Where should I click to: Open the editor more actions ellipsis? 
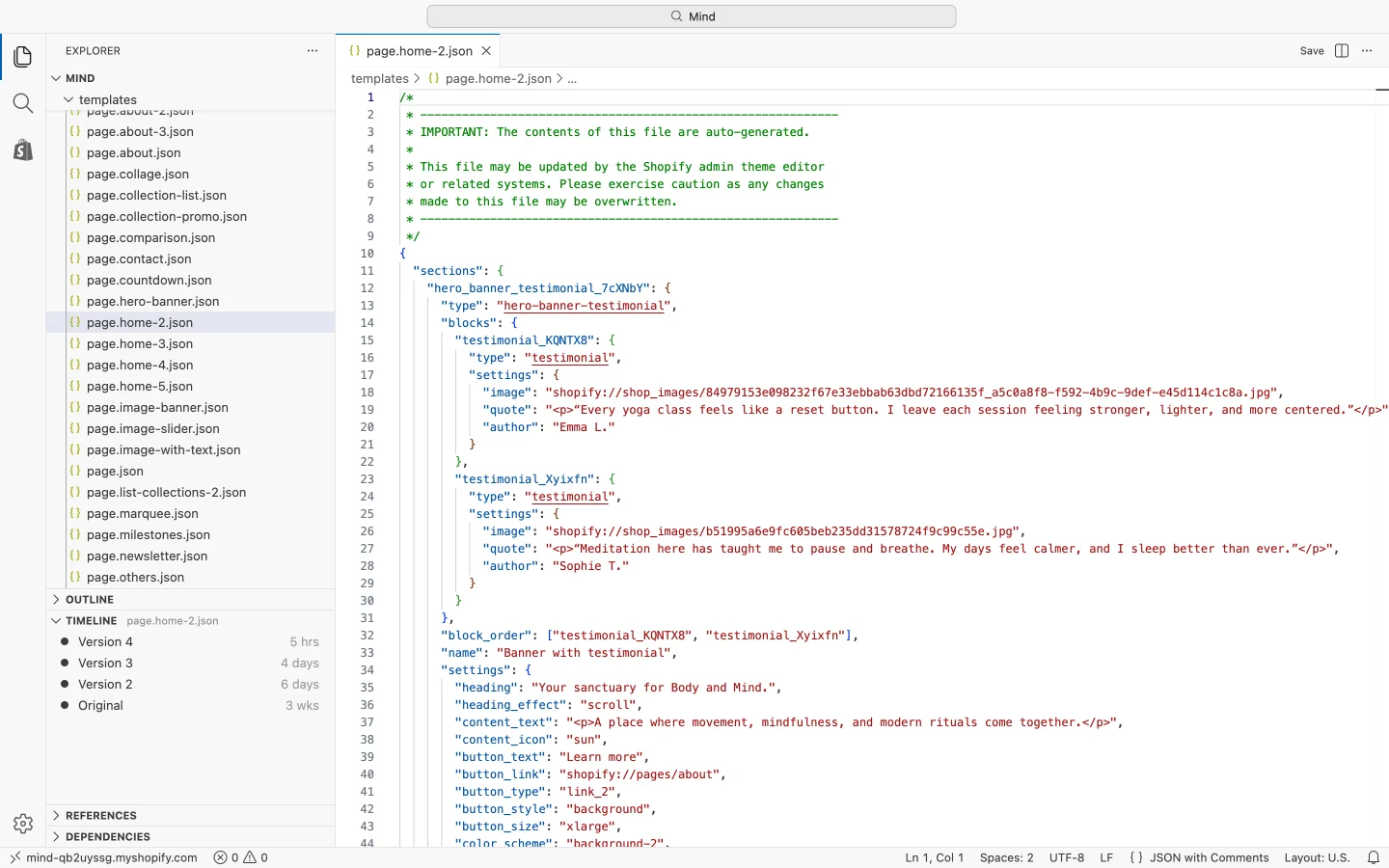click(x=1367, y=51)
